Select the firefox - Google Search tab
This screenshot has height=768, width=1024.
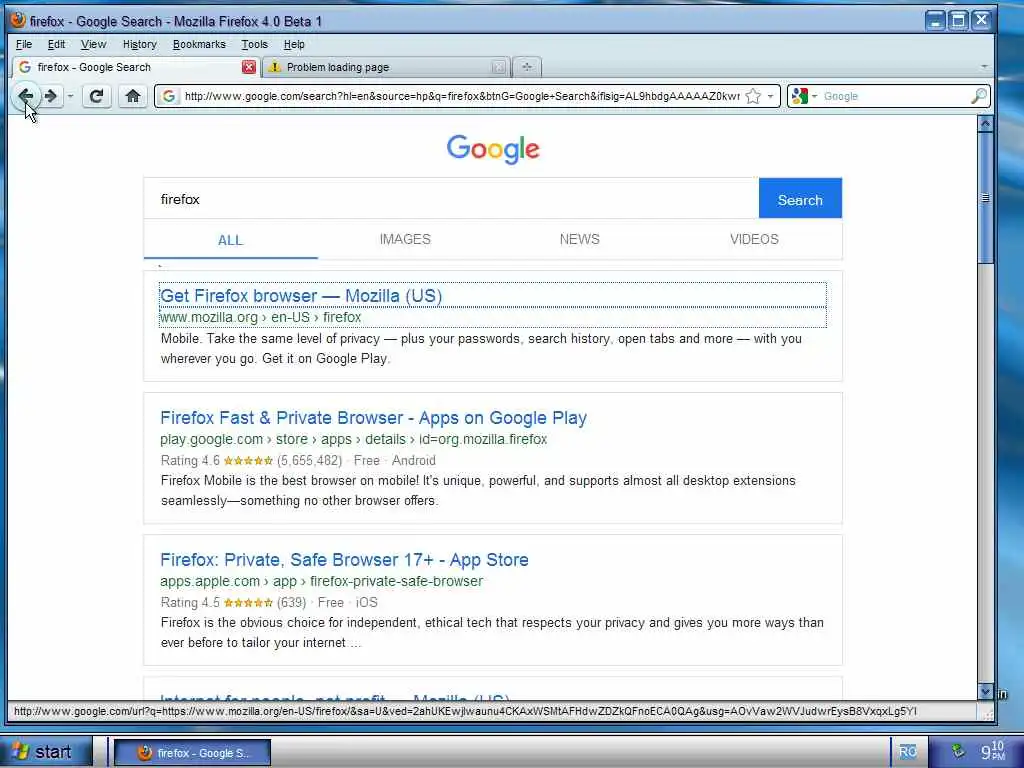[x=136, y=67]
